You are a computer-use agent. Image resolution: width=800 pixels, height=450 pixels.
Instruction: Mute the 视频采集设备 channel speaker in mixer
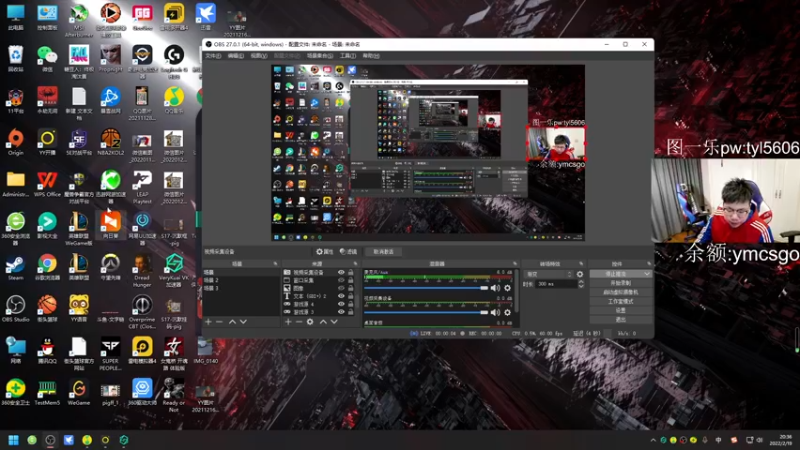[x=495, y=312]
